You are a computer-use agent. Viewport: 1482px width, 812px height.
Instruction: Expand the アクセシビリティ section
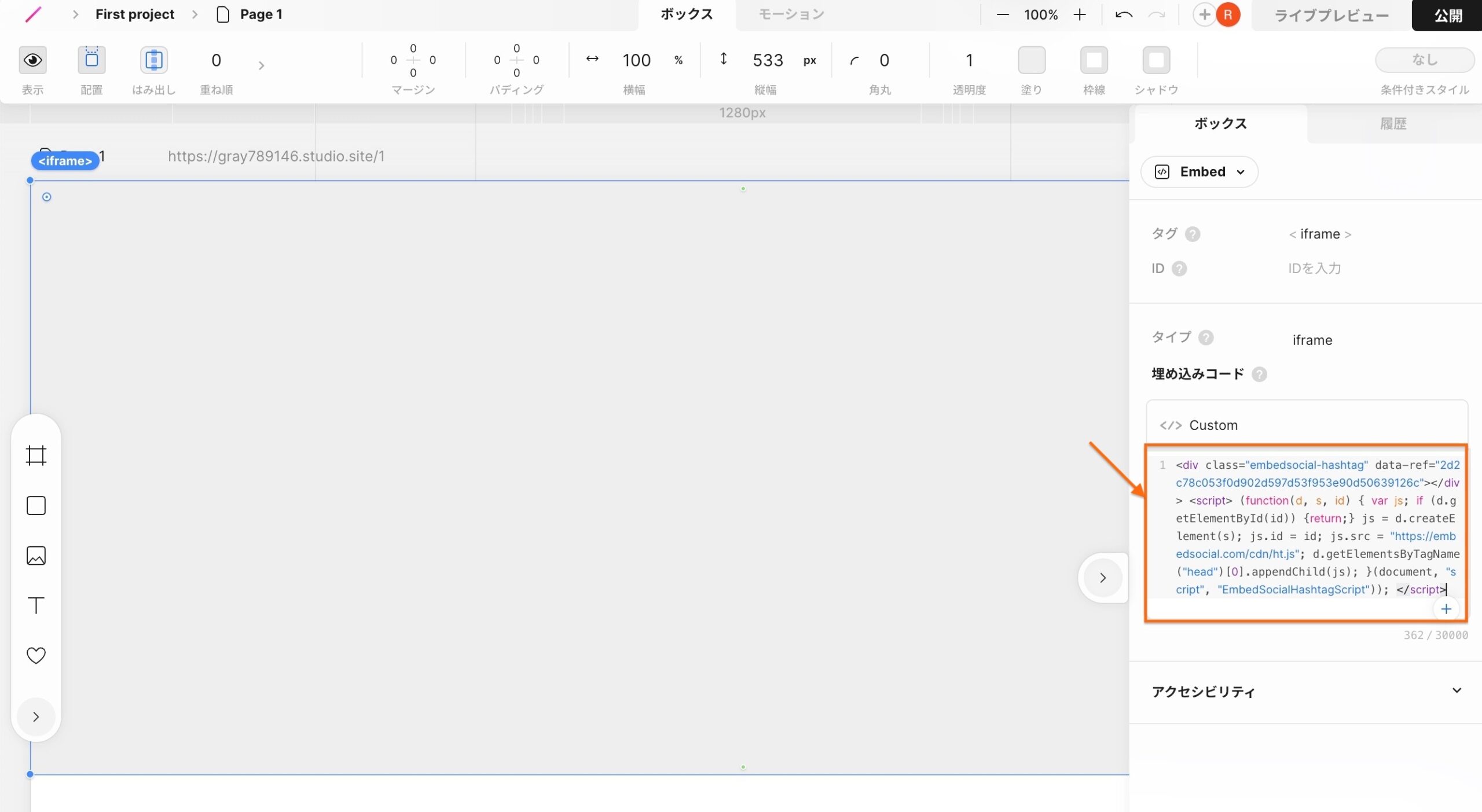pyautogui.click(x=1307, y=692)
